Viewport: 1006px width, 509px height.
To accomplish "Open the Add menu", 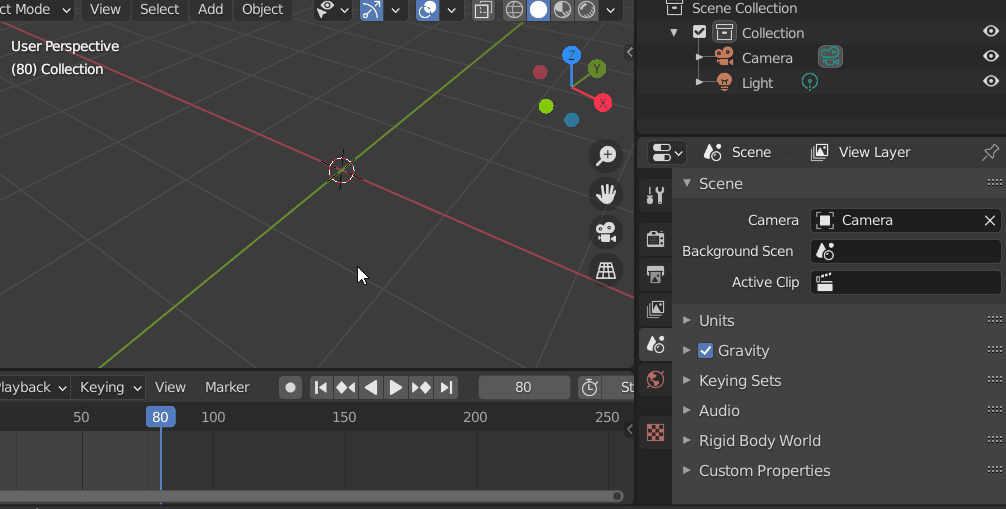I will 210,10.
